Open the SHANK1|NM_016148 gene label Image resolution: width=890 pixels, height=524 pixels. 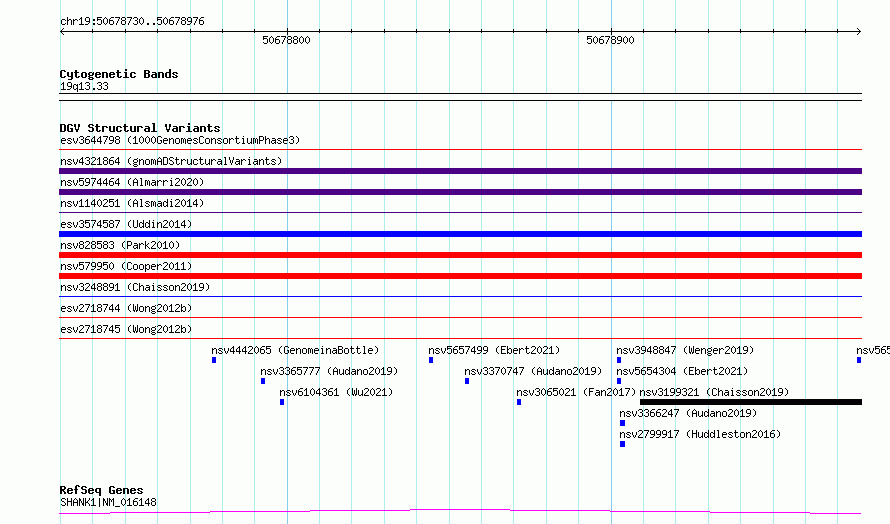click(108, 502)
